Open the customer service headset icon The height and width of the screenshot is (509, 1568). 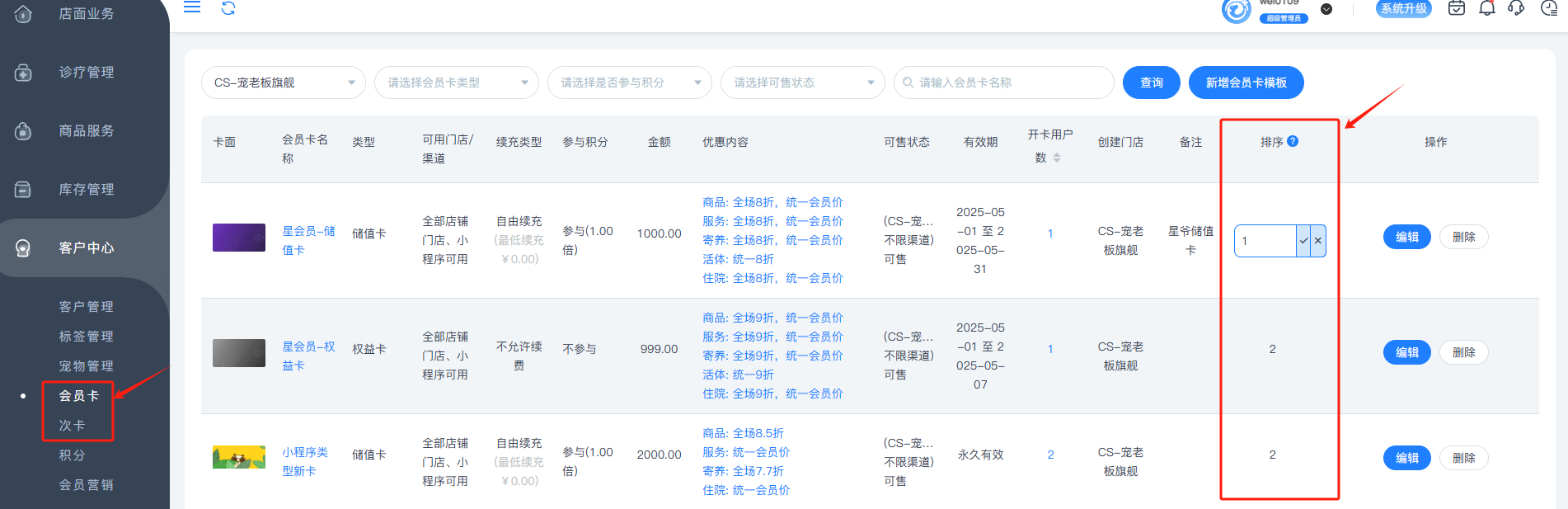coord(1516,8)
